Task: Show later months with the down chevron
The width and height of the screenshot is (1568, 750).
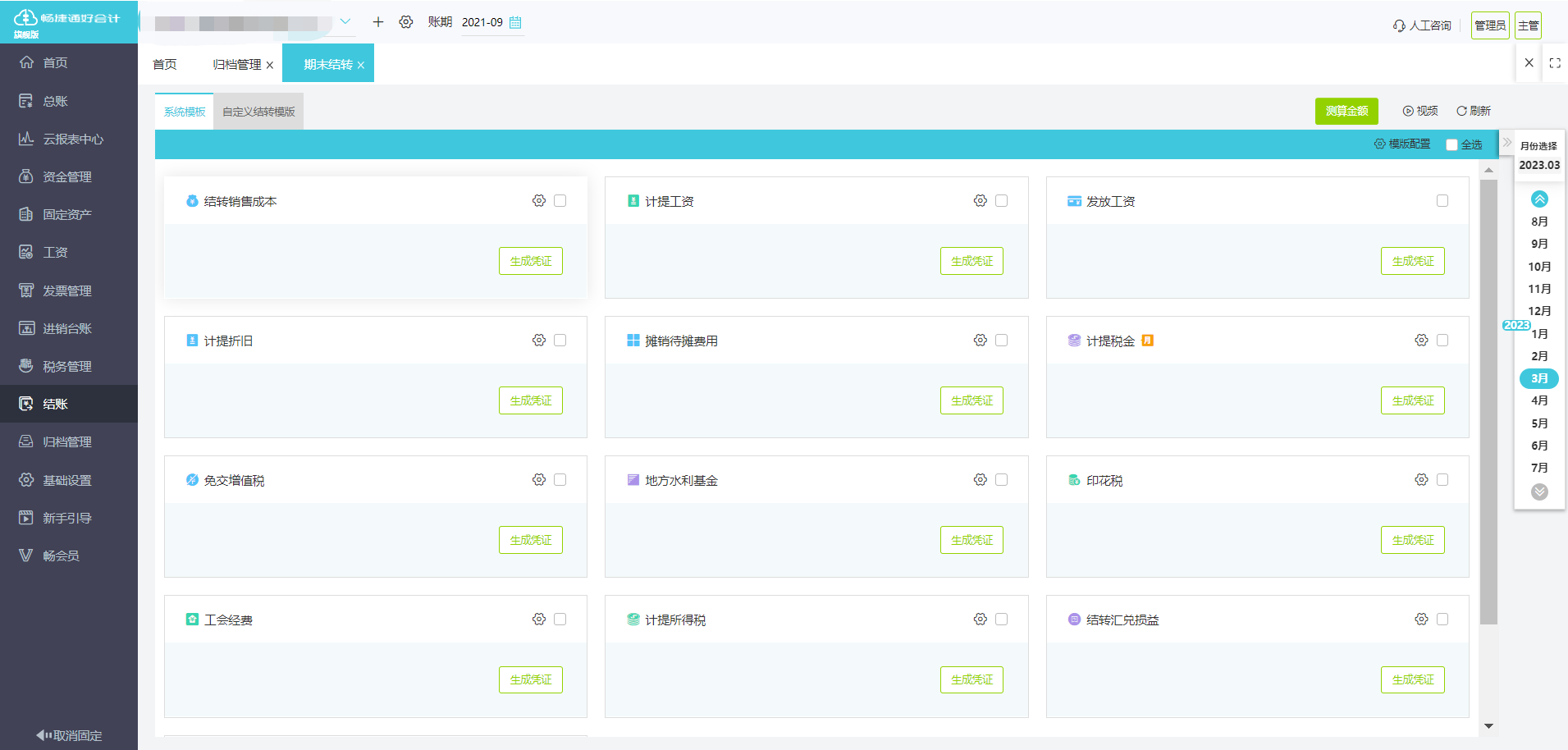Action: coord(1539,492)
